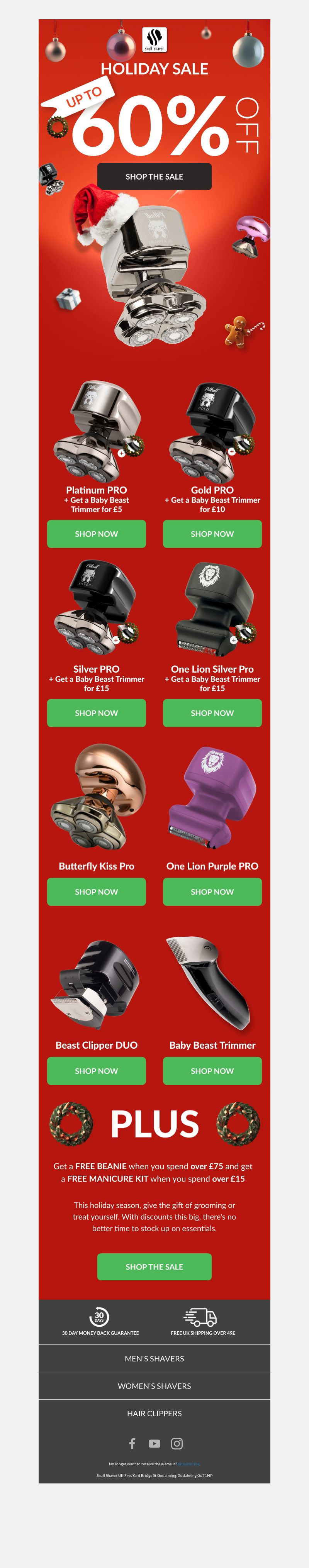Viewport: 309px width, 1568px height.
Task: Open the Facebook icon link
Action: pos(132,1443)
